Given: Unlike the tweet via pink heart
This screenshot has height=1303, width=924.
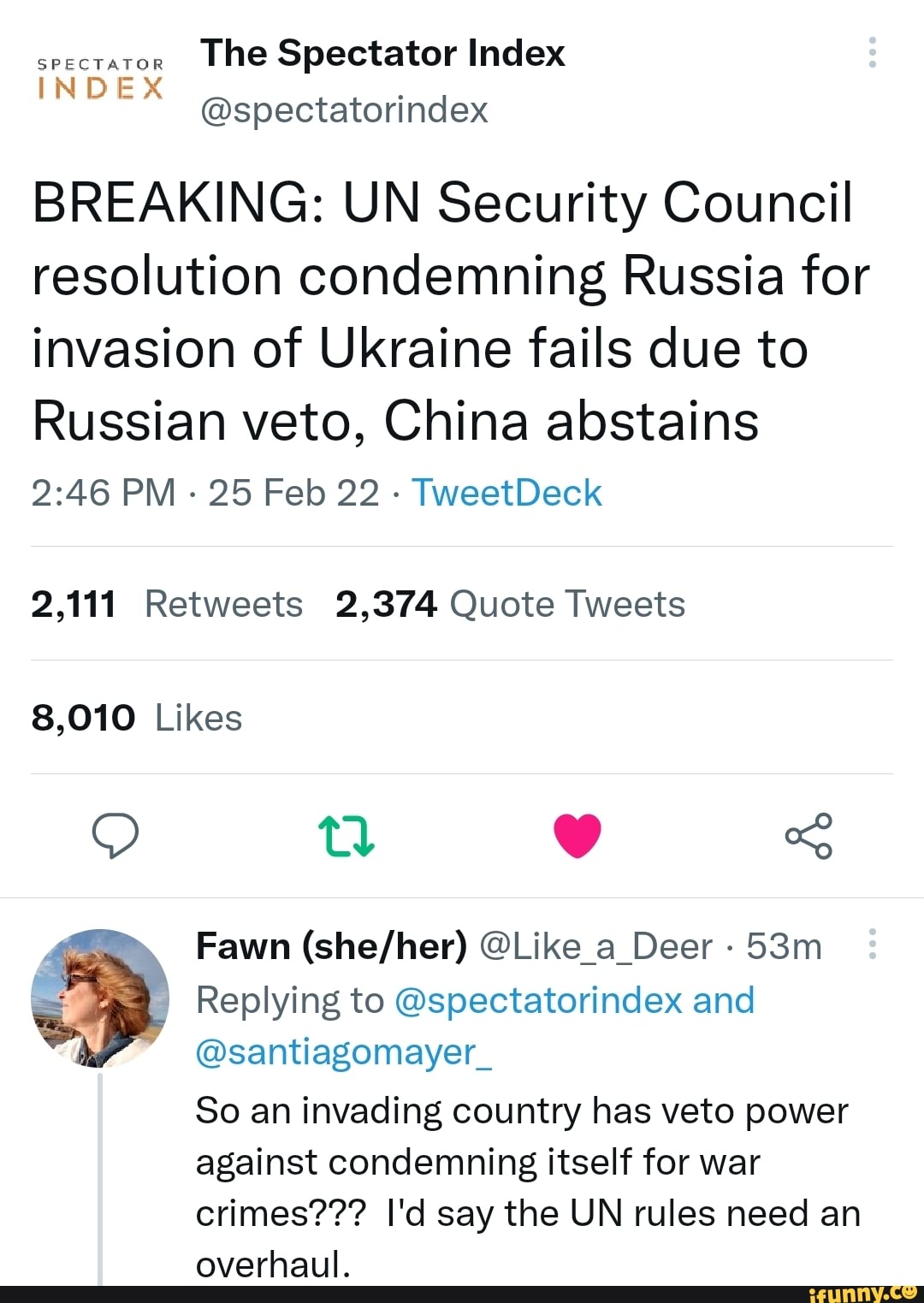Looking at the screenshot, I should coord(577,836).
